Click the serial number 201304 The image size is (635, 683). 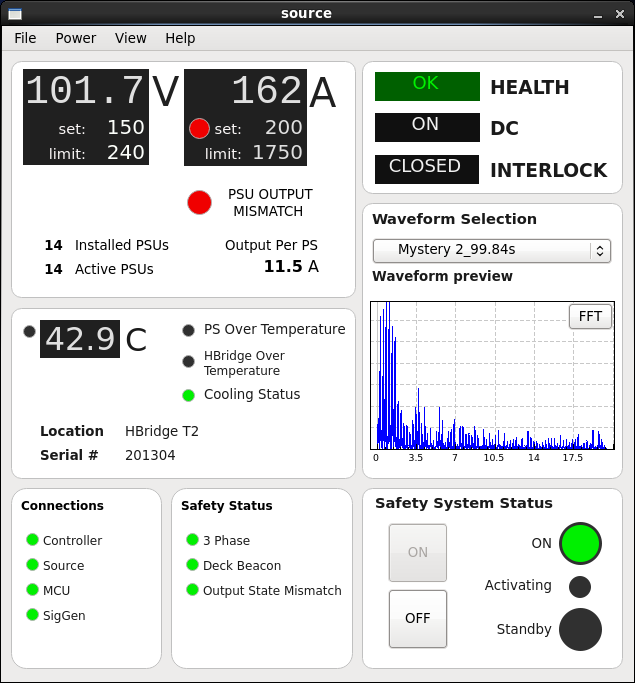pos(150,455)
